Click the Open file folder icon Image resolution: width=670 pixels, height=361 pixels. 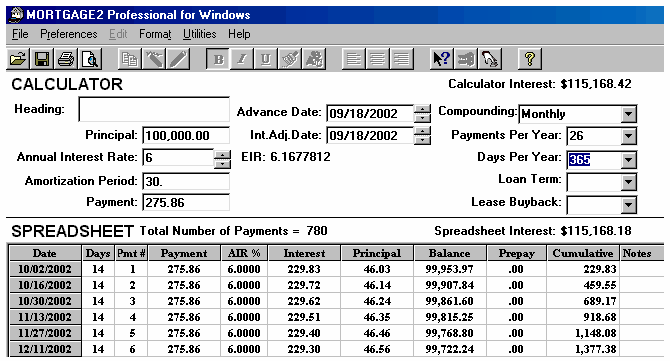pyautogui.click(x=18, y=59)
